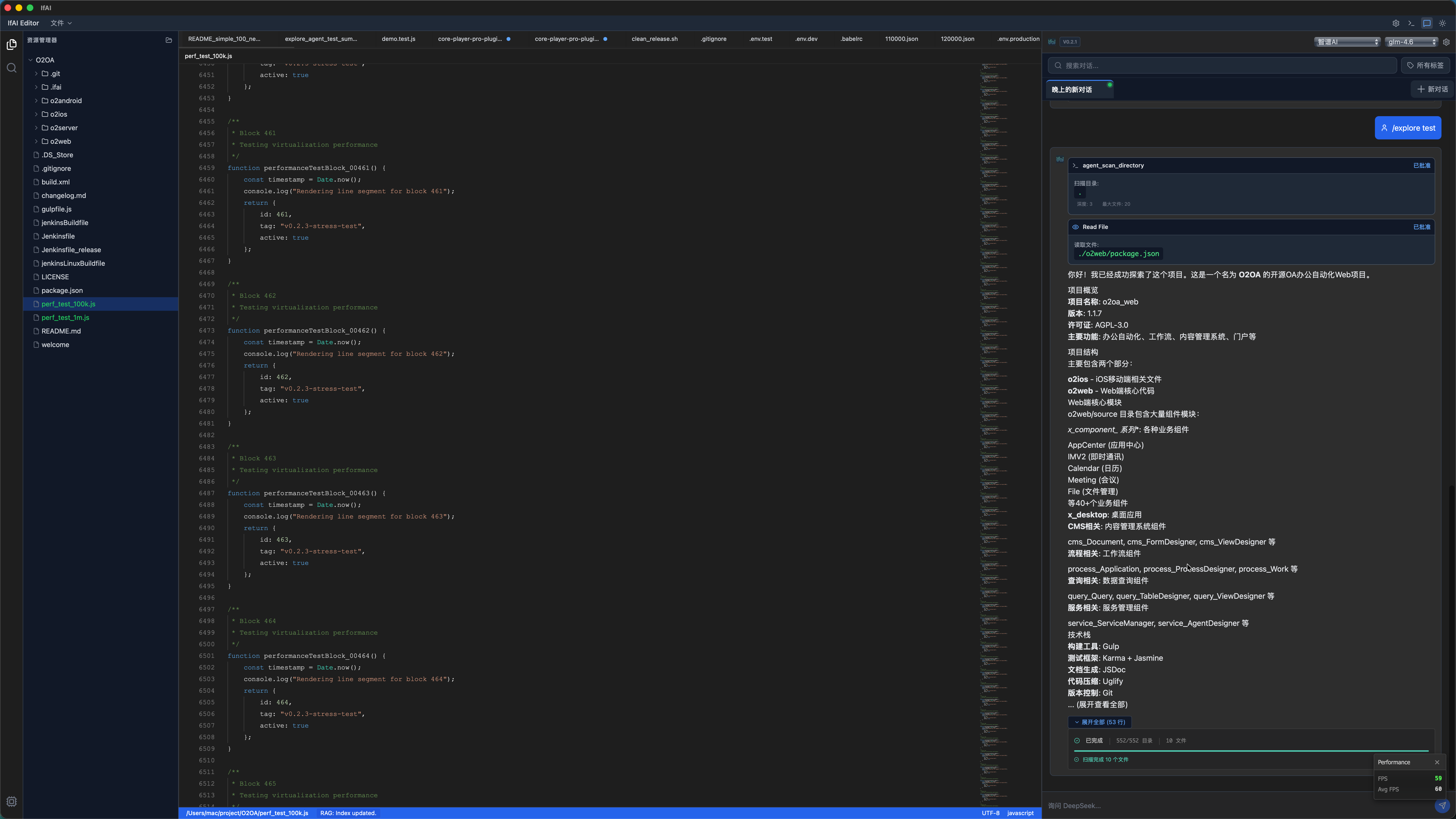Click the terminal icon in top toolbar
This screenshot has height=819, width=1456.
[x=1411, y=23]
